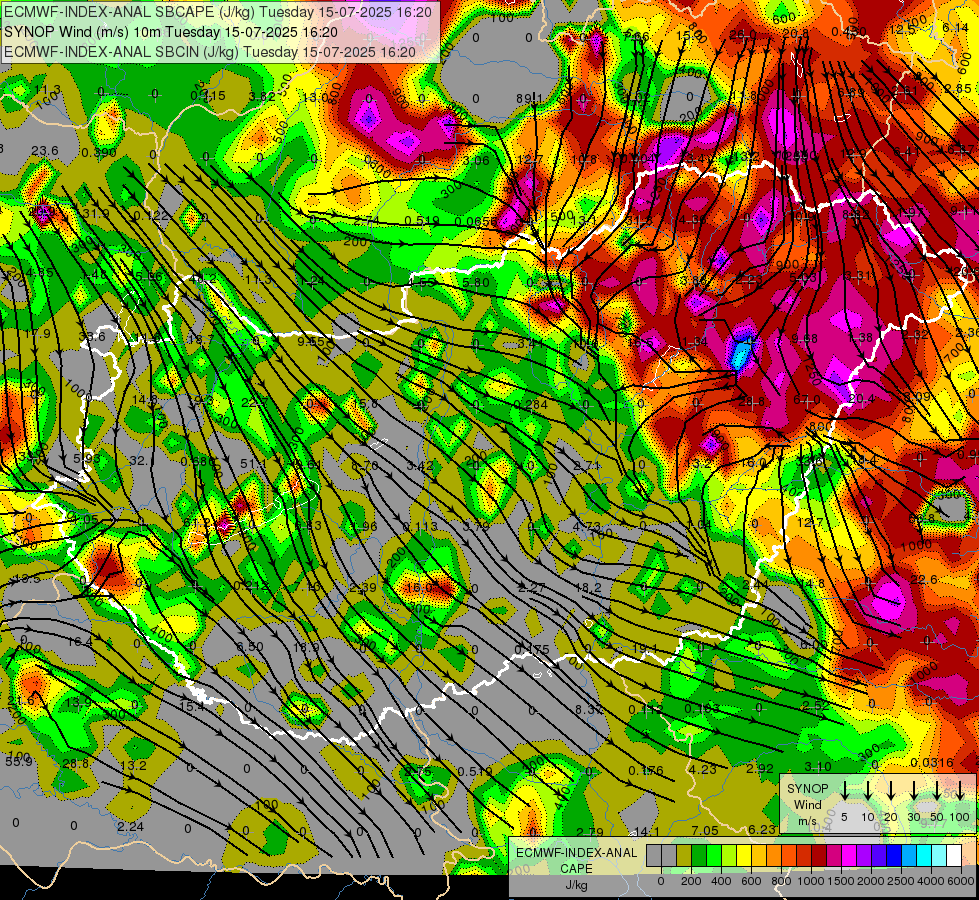Click the 18.2 value on the map
Image resolution: width=979 pixels, height=900 pixels.
coord(588,587)
